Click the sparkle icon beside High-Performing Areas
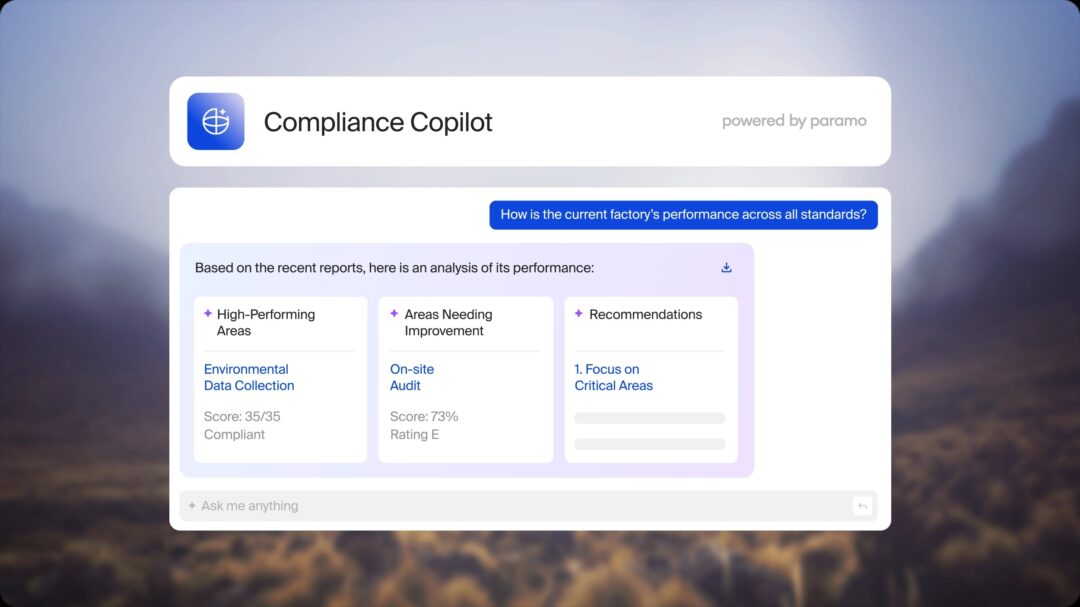Viewport: 1080px width, 607px height. pyautogui.click(x=207, y=313)
